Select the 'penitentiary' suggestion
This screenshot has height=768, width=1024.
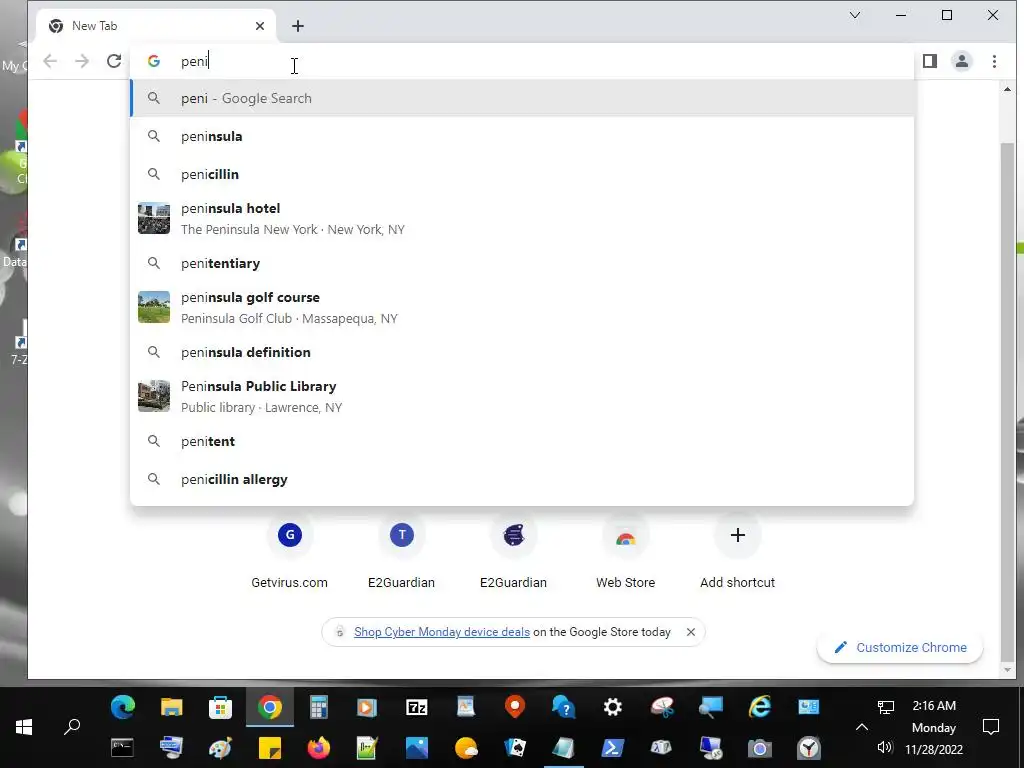(x=522, y=263)
